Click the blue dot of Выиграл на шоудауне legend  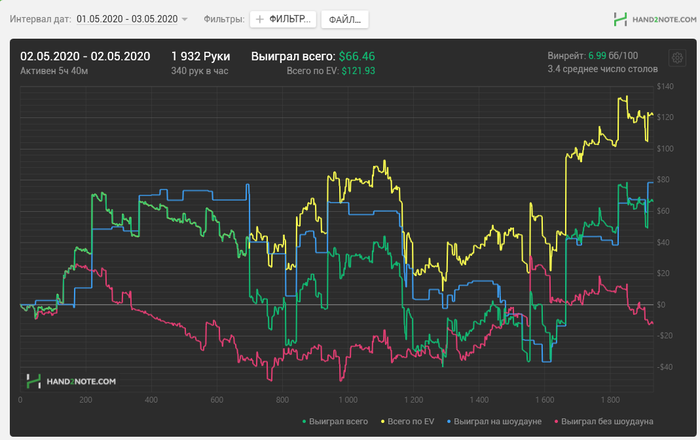point(449,422)
